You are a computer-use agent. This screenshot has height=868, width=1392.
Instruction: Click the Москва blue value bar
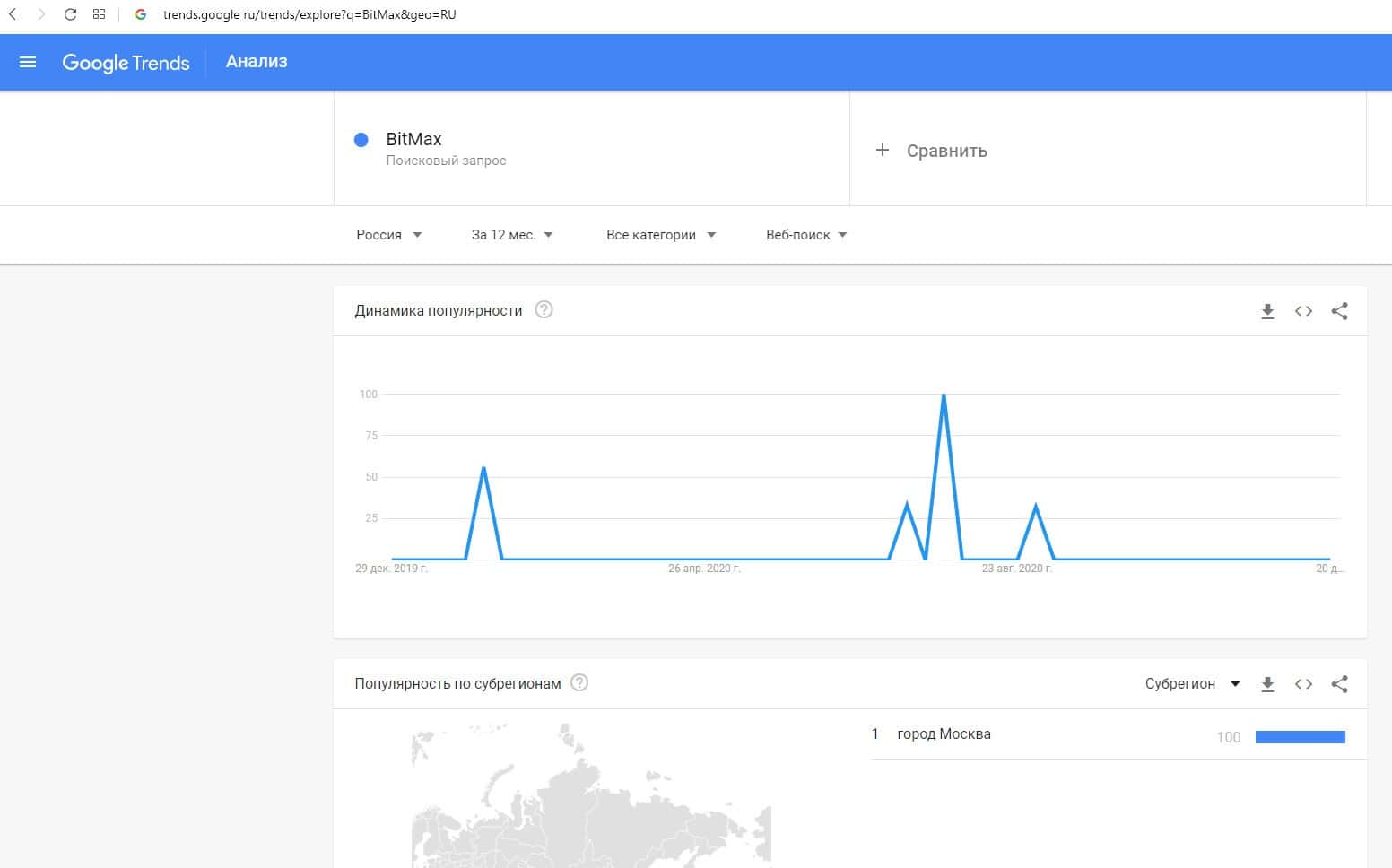(1301, 737)
